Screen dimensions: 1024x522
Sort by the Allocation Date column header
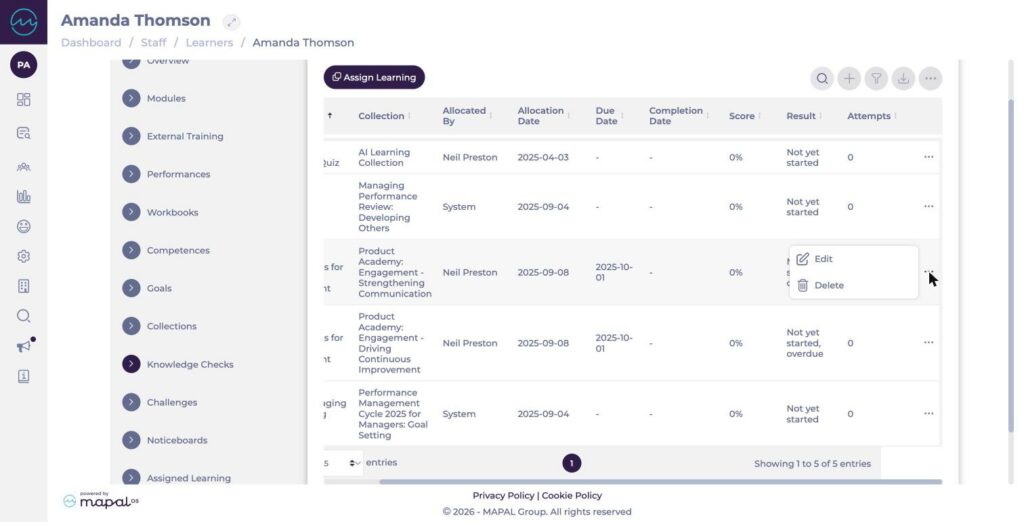click(x=541, y=116)
